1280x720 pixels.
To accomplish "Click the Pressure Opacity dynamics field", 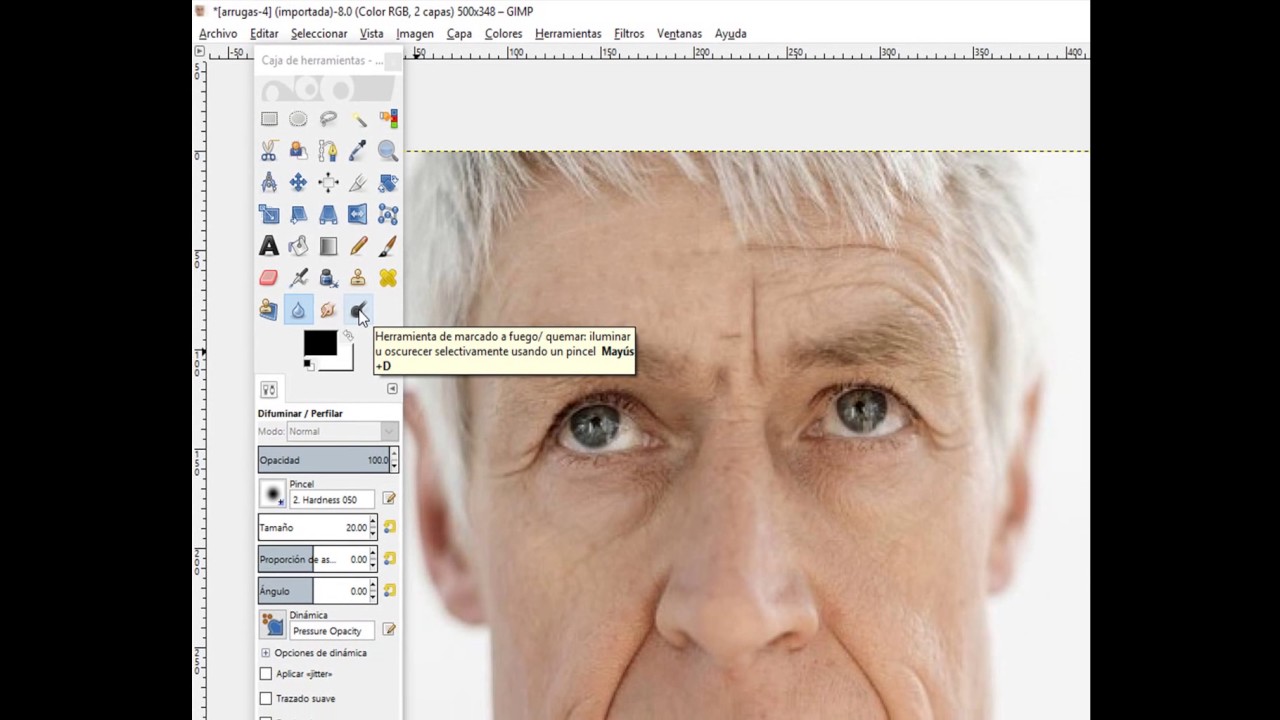I will (332, 631).
